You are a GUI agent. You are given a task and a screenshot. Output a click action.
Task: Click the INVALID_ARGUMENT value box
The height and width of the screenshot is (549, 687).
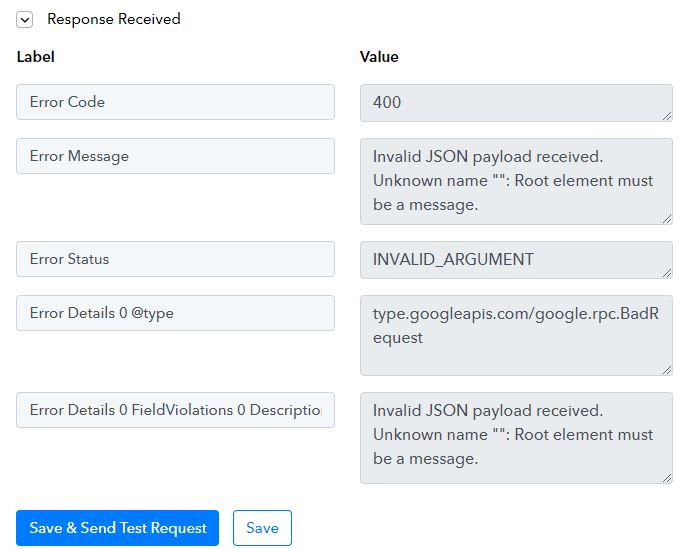[516, 260]
